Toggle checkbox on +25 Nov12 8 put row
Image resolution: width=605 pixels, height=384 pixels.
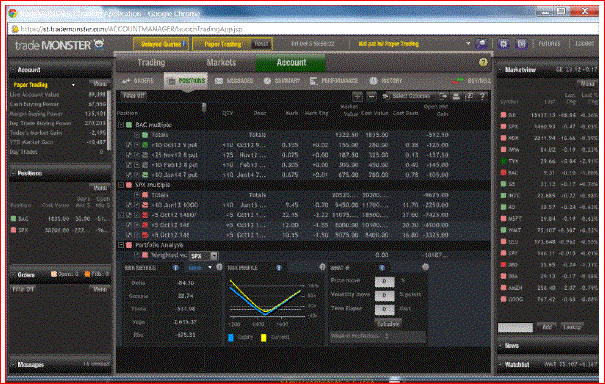coord(129,155)
